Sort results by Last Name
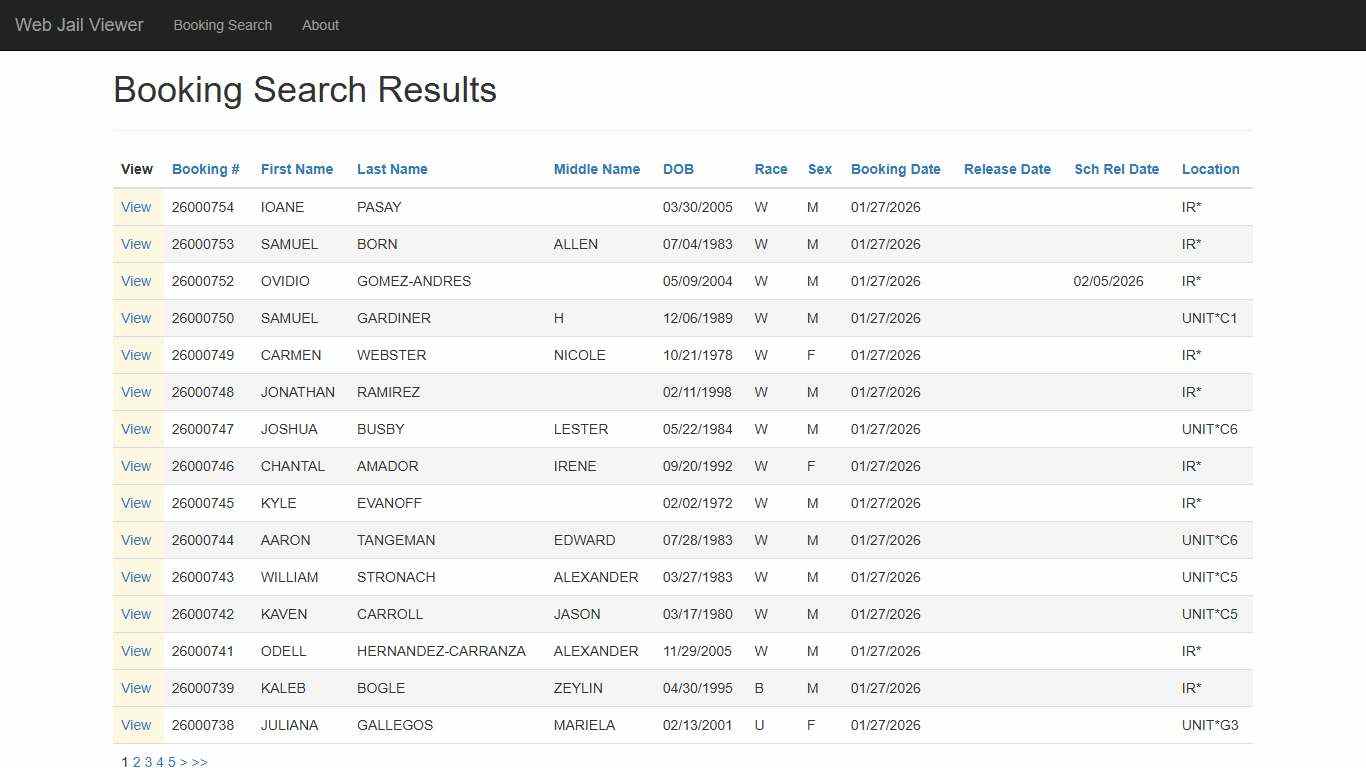 click(392, 169)
